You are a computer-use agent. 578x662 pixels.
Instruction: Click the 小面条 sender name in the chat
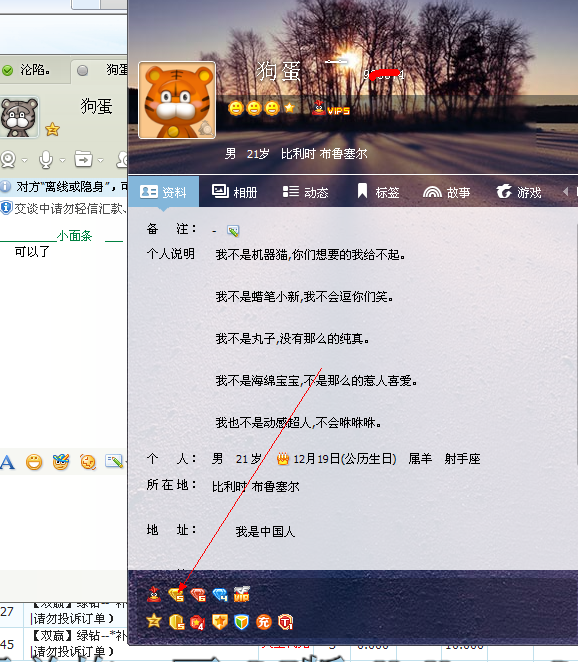coord(74,236)
